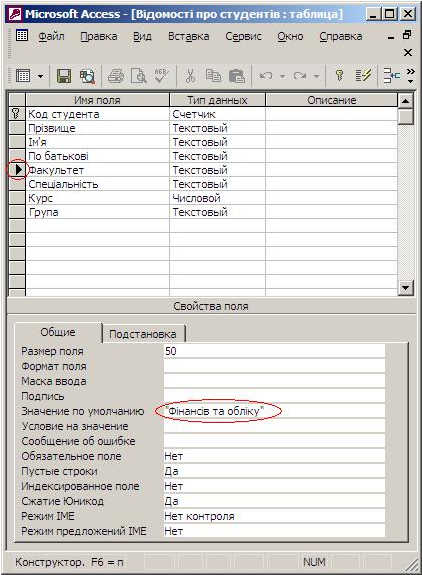Click the File Search icon in toolbar
Viewport: 422px width, 575px height.
(87, 76)
